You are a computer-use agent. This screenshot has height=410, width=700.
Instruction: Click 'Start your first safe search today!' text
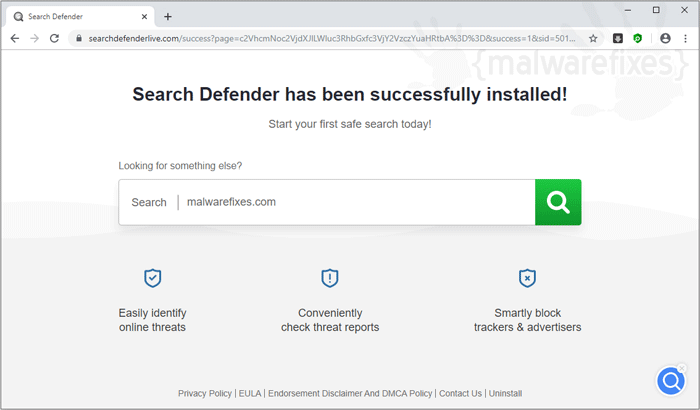point(350,124)
